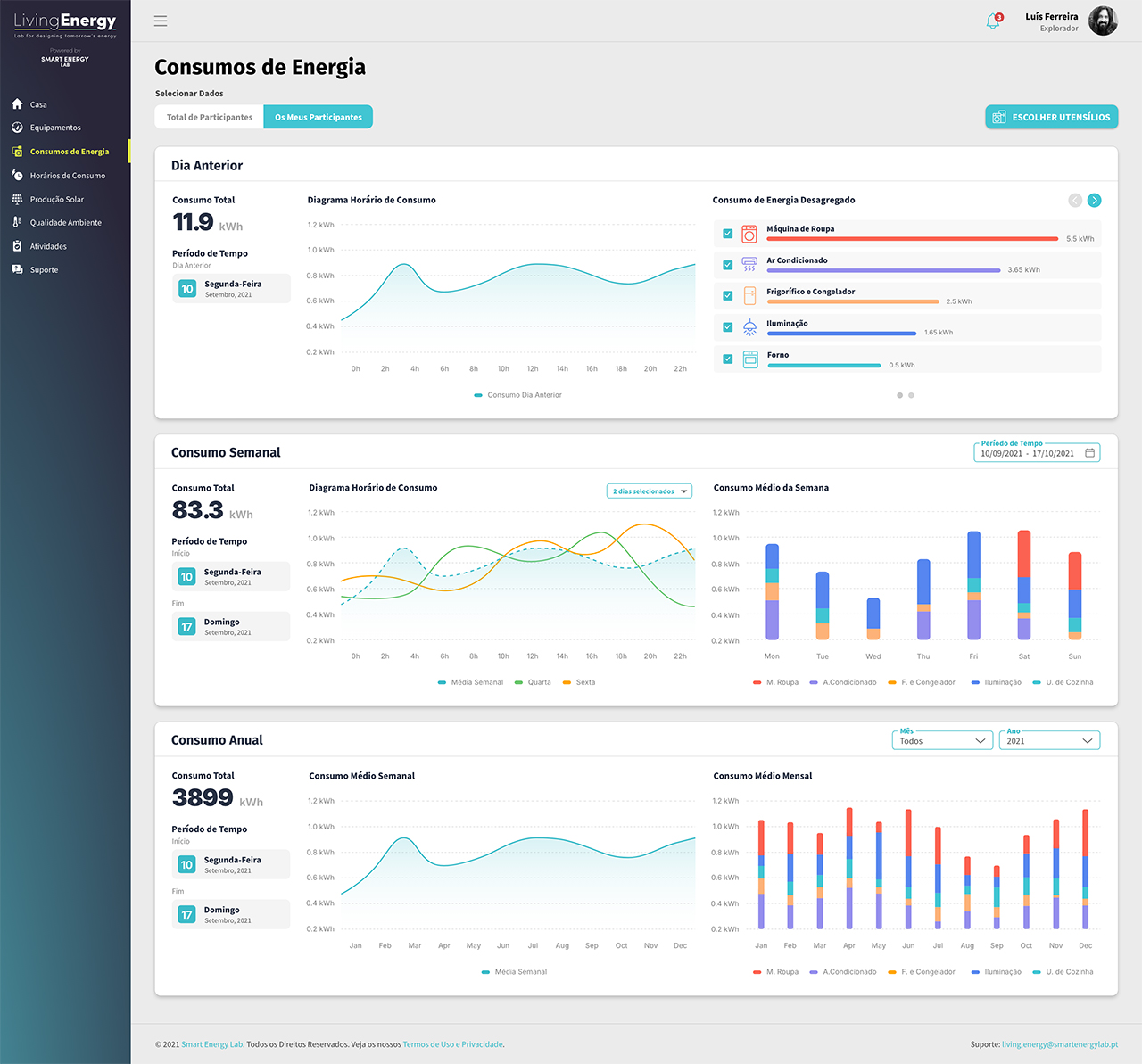Click the second carousel pagination dot
This screenshot has width=1142, height=1064.
click(911, 395)
